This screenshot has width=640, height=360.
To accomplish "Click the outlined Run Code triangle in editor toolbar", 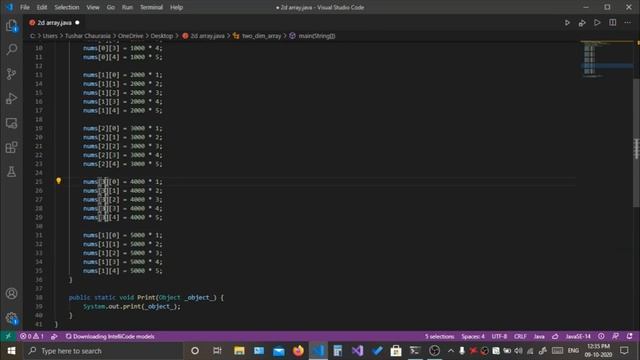I will 597,22.
